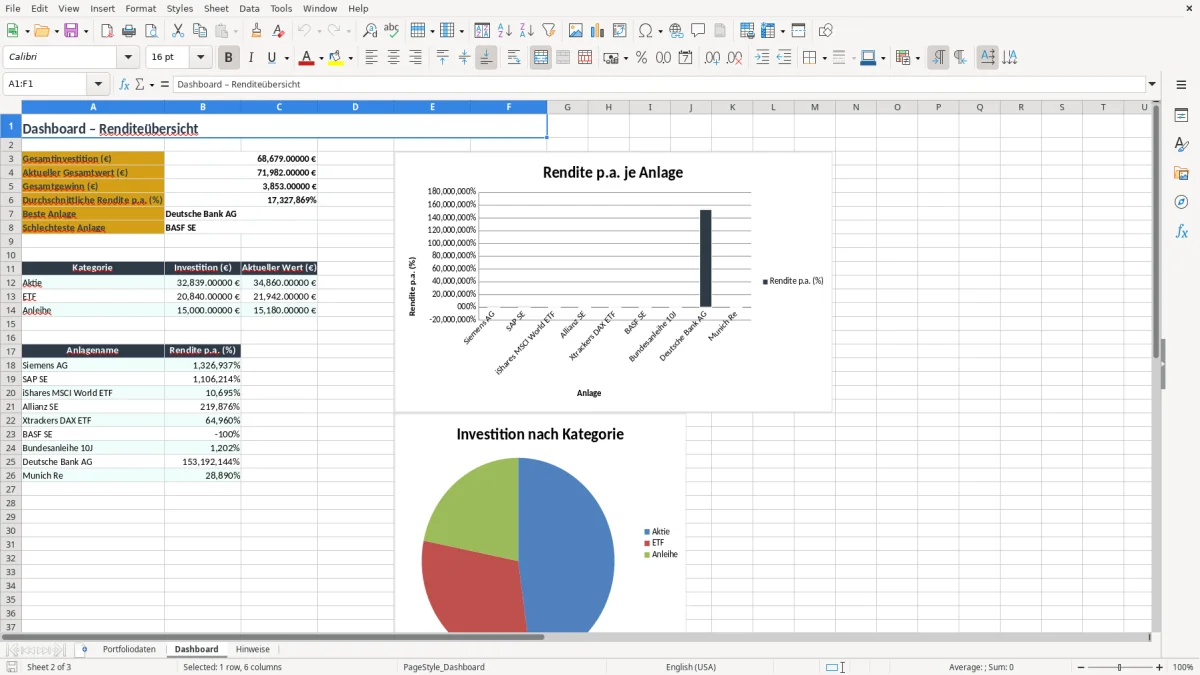Image resolution: width=1200 pixels, height=675 pixels.
Task: Click the Format as Percent icon
Action: 641,58
